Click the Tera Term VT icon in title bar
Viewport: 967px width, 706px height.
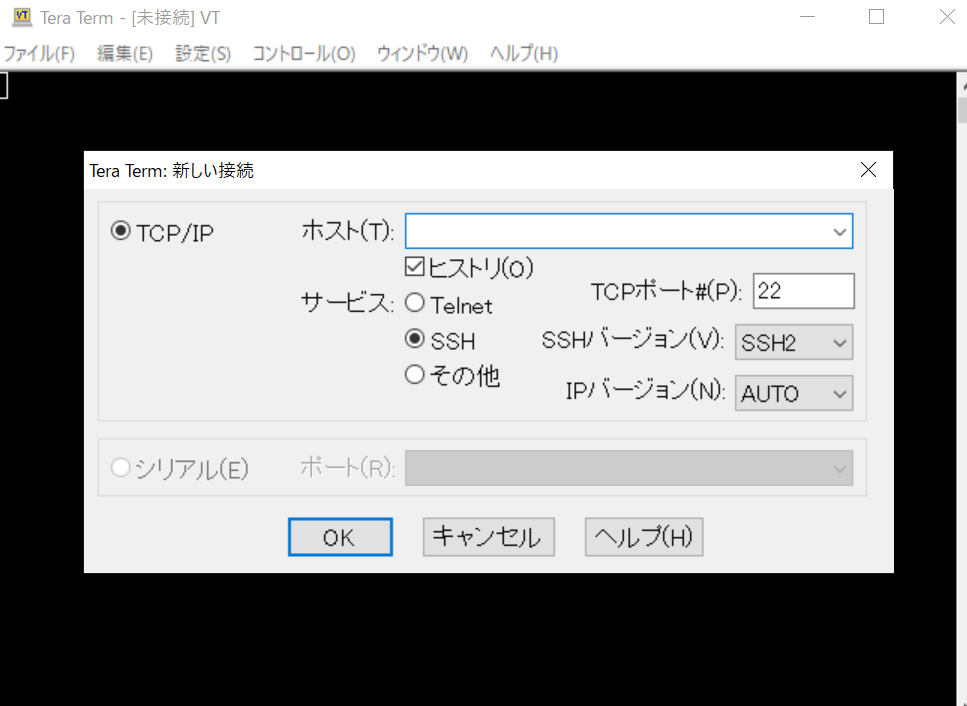(x=21, y=16)
